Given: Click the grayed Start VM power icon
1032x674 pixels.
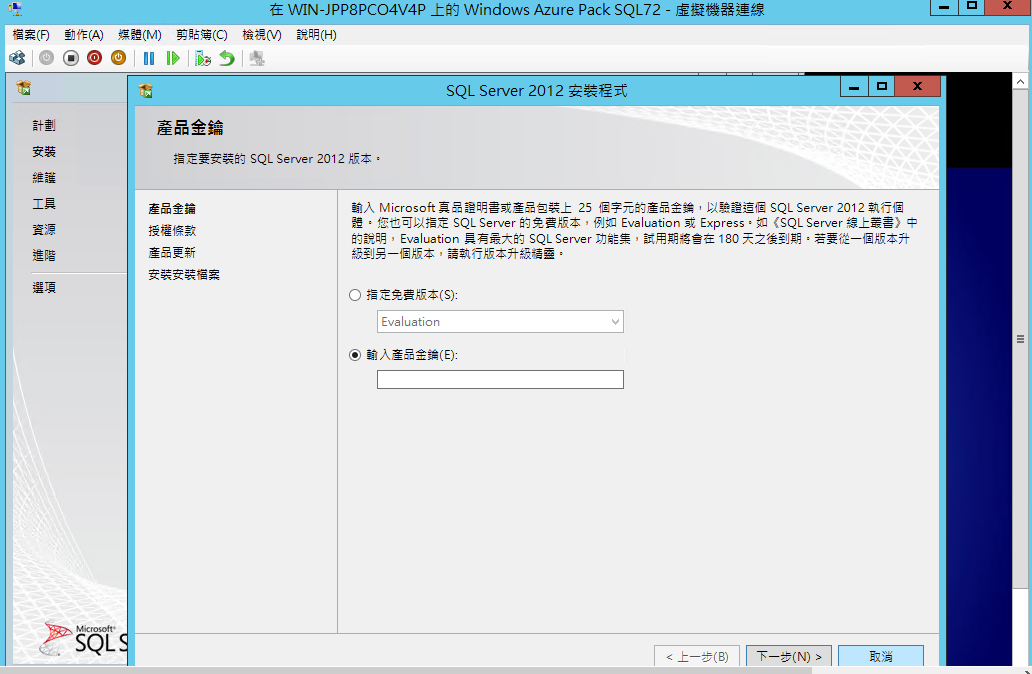Looking at the screenshot, I should click(x=46, y=59).
